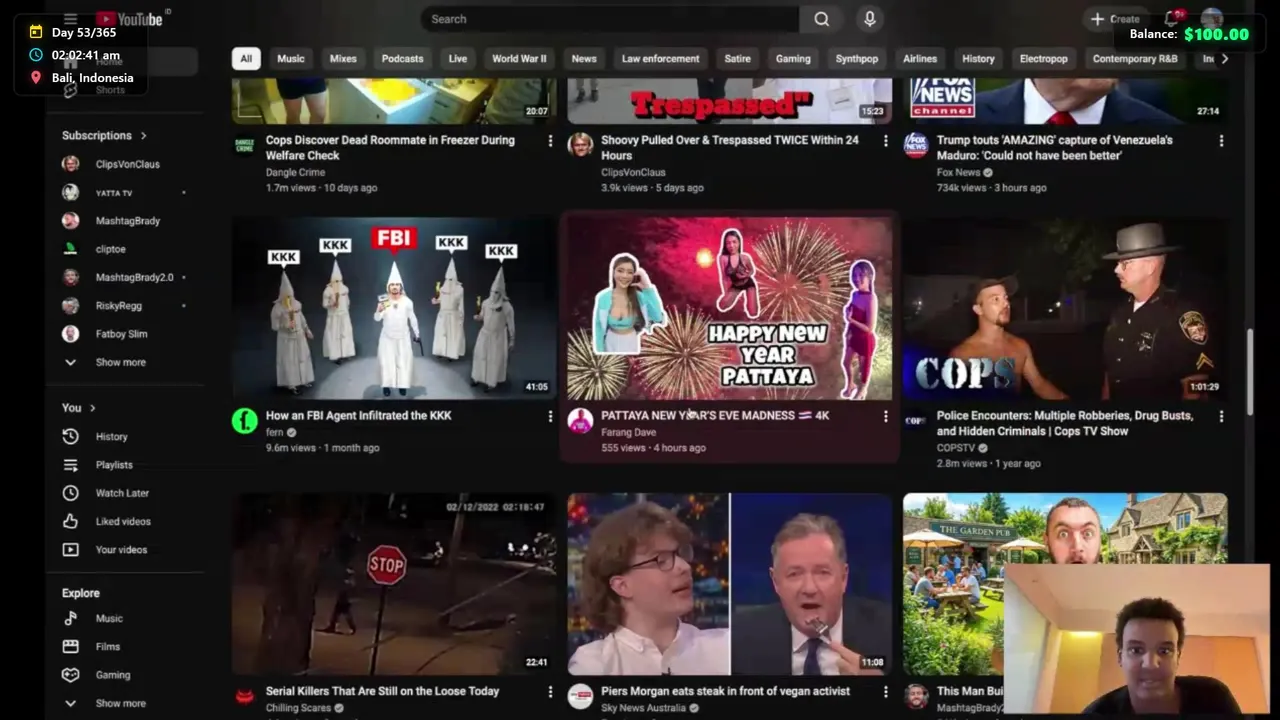Select the Mixes filter chip
Screen dimensions: 1280x720
(343, 59)
